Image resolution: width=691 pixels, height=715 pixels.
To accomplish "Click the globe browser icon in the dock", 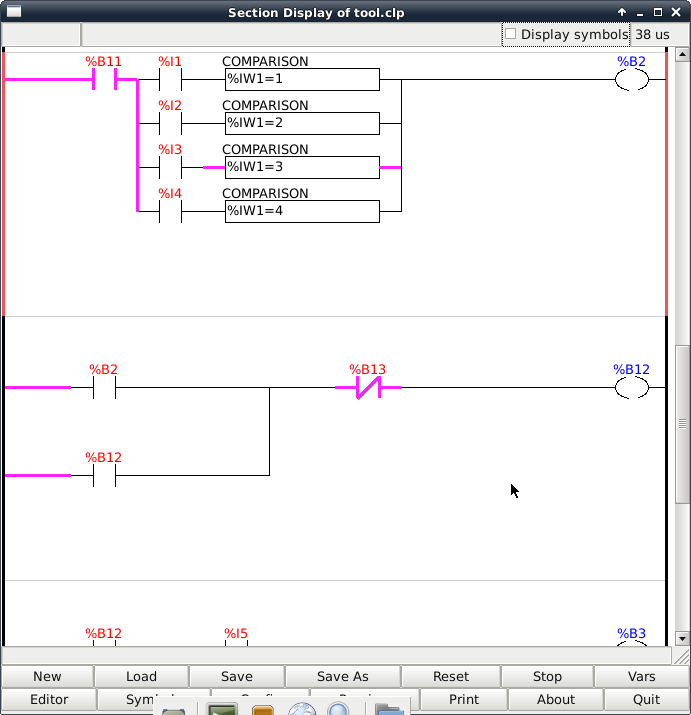I will 302,709.
